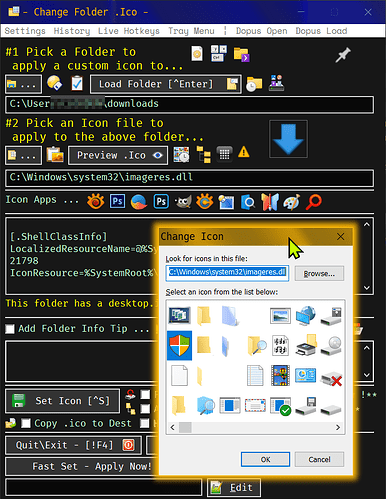Open Live Hotkeys menu

[129, 31]
